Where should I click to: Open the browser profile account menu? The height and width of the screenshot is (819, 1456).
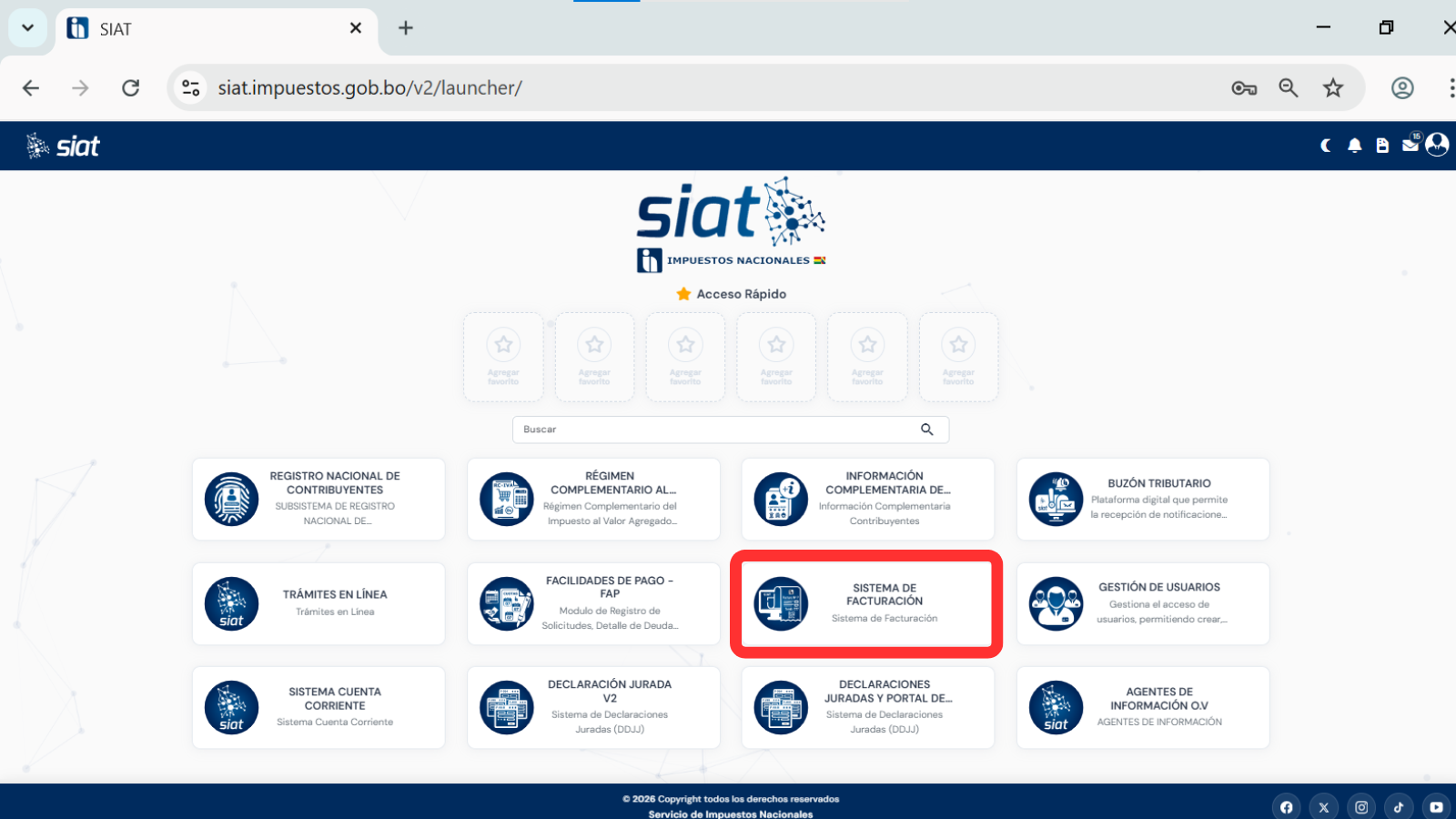pos(1401,87)
